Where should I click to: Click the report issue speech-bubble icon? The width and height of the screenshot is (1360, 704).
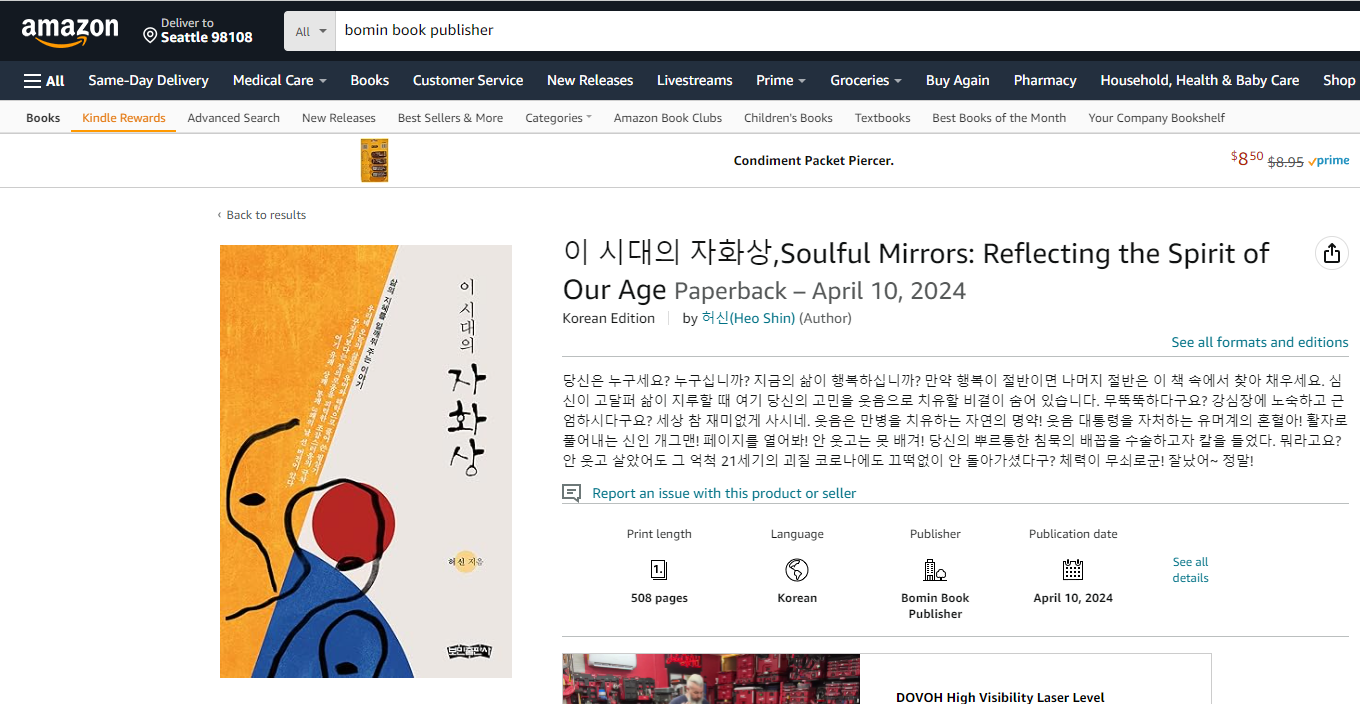(x=571, y=493)
